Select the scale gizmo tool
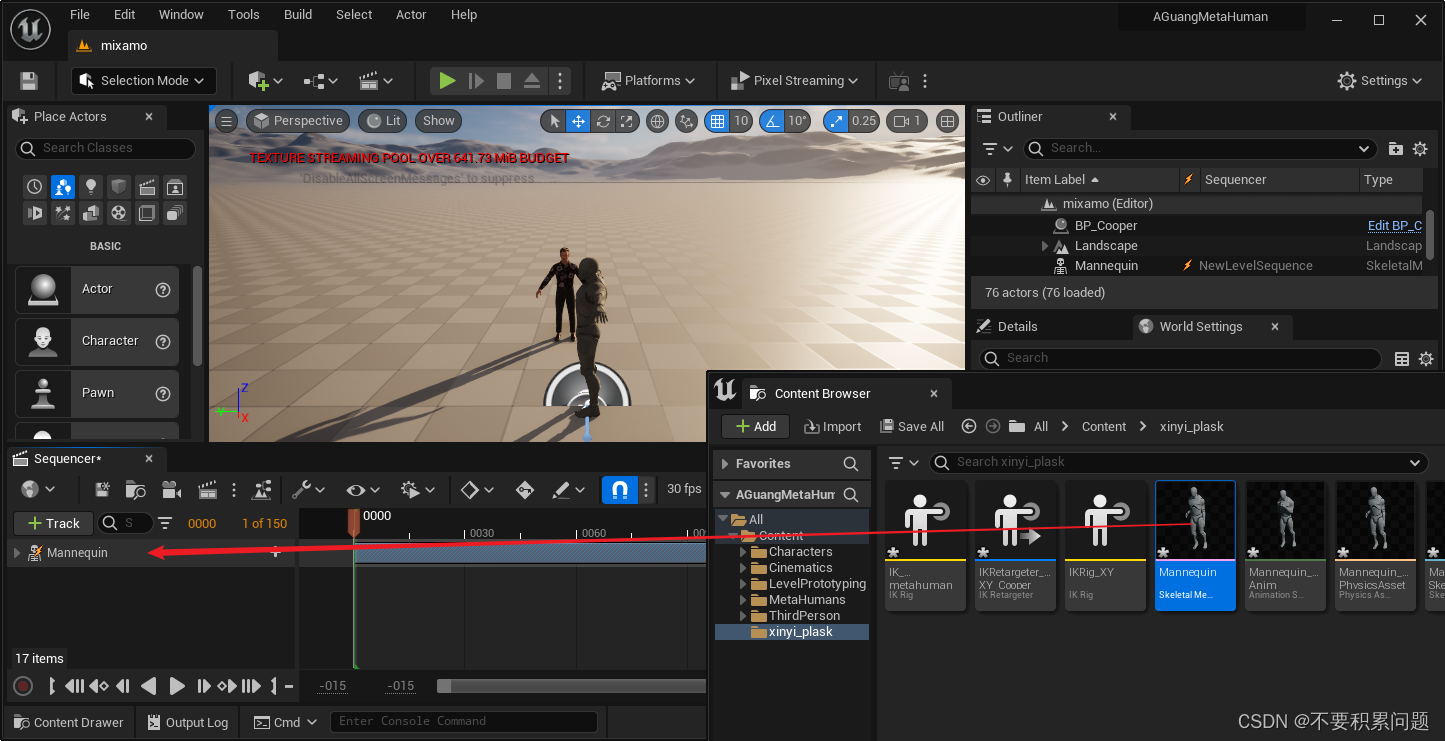Image resolution: width=1445 pixels, height=741 pixels. [627, 121]
